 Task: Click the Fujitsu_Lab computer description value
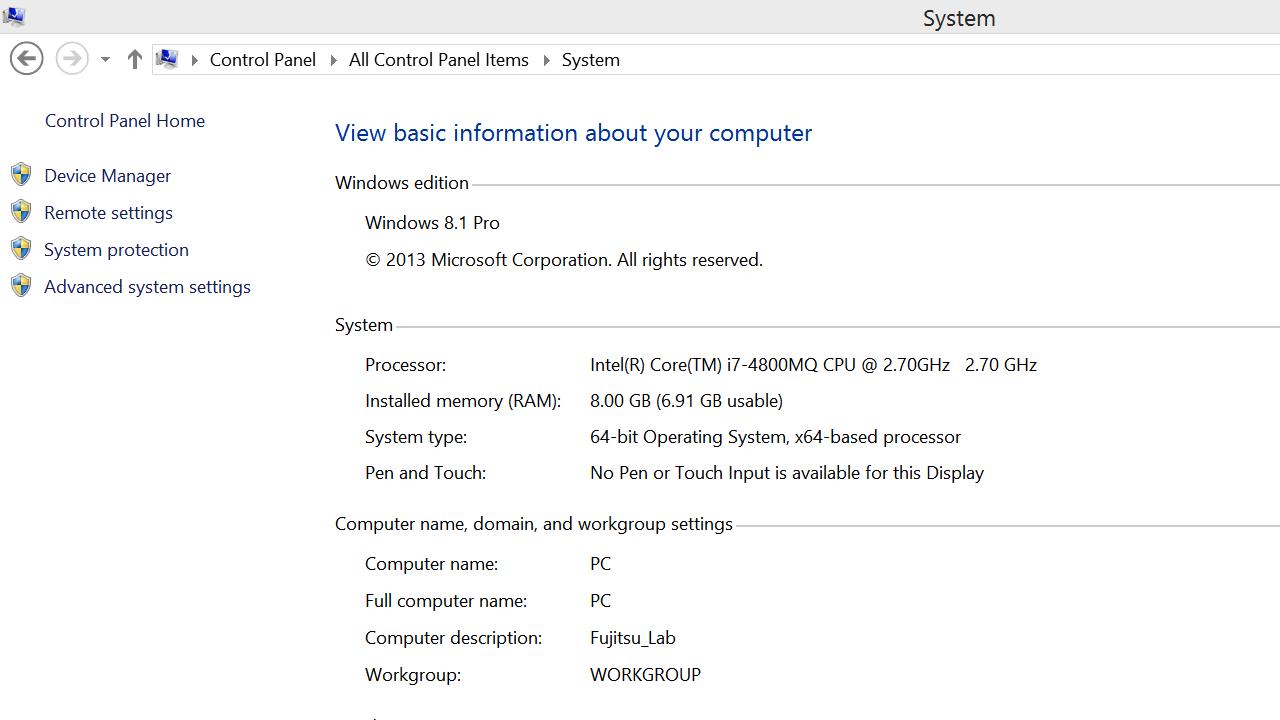click(x=633, y=638)
